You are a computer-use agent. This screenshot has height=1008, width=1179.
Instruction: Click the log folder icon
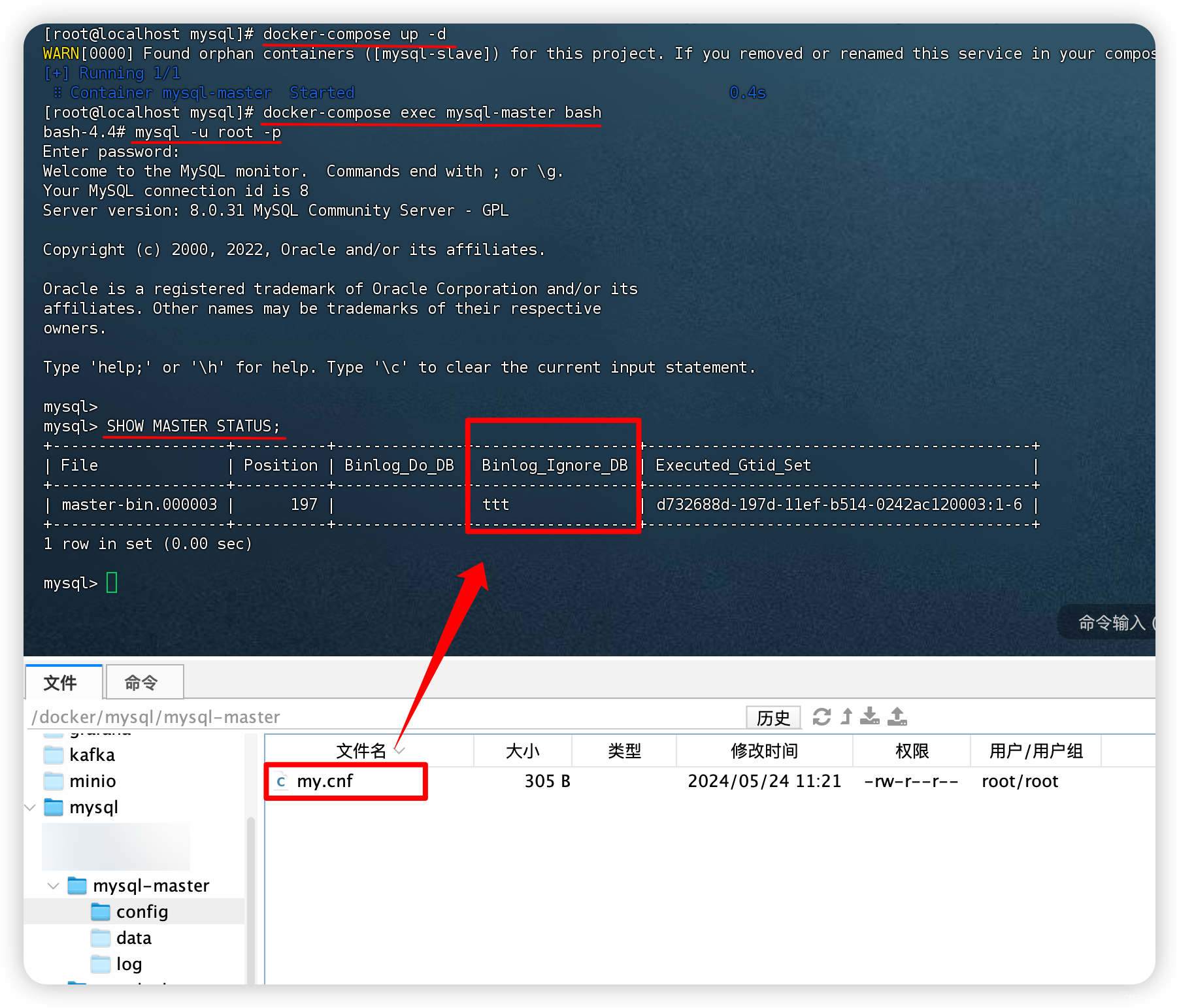[101, 964]
